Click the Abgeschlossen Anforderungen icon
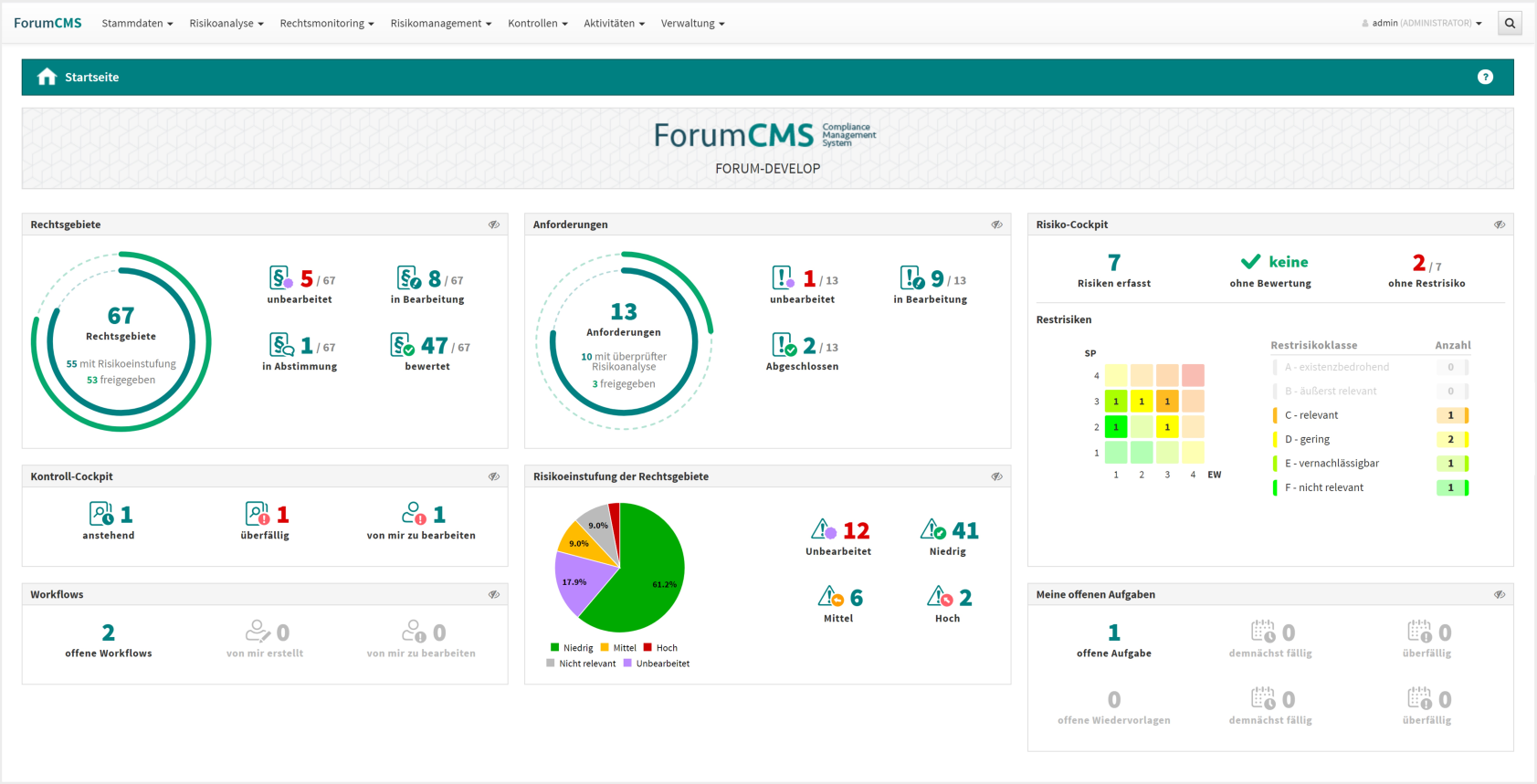This screenshot has width=1537, height=784. tap(783, 345)
